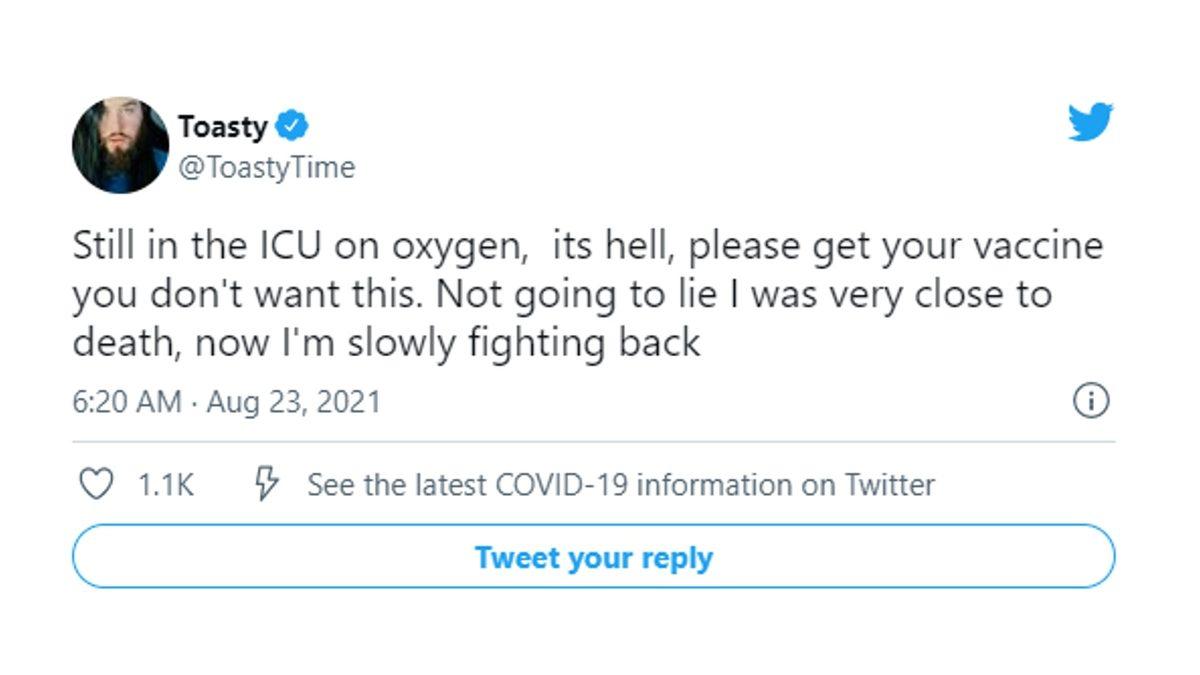Click the Aug 23, 2021 date
This screenshot has width=1200, height=675.
294,402
